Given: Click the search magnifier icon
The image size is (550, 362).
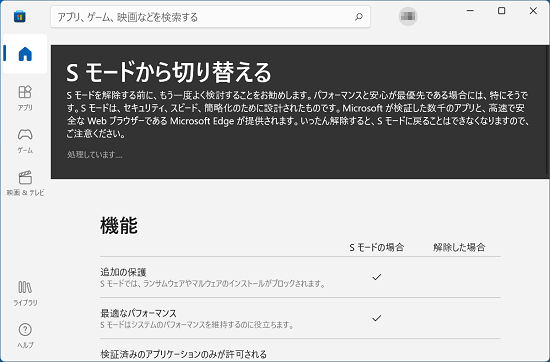Looking at the screenshot, I should (358, 16).
